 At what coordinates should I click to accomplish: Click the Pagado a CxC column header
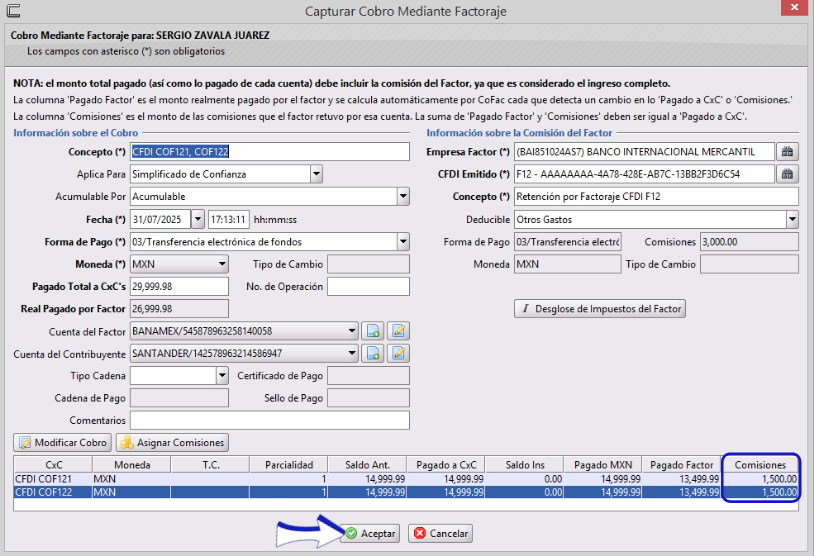pyautogui.click(x=446, y=465)
